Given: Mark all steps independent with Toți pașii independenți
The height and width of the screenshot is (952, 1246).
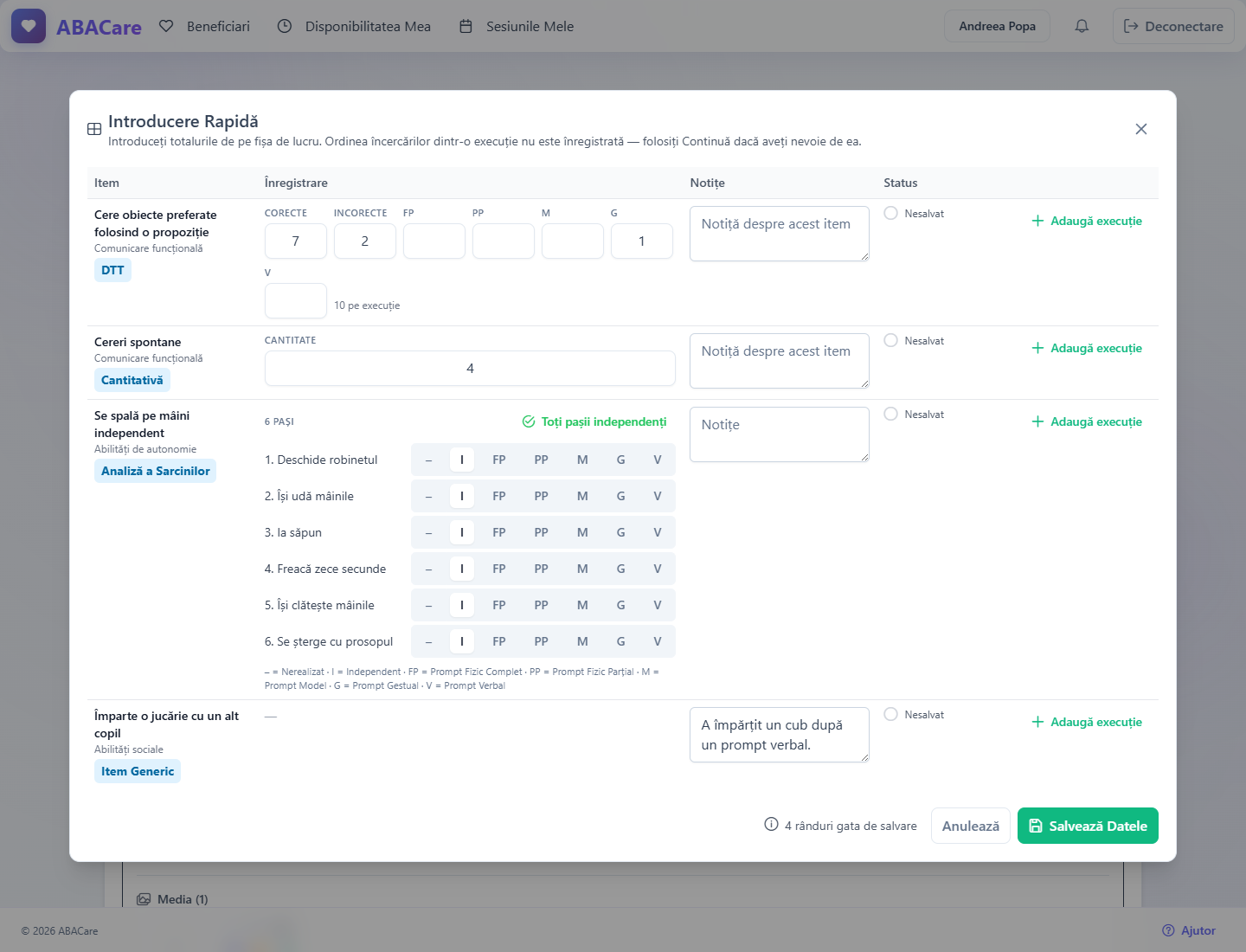Looking at the screenshot, I should (x=594, y=421).
